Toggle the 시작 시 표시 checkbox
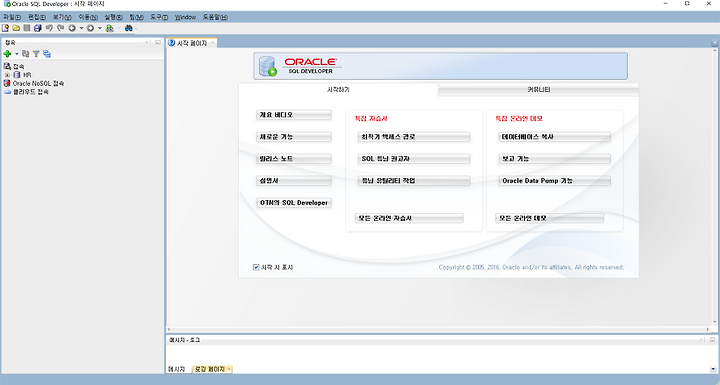 (256, 267)
